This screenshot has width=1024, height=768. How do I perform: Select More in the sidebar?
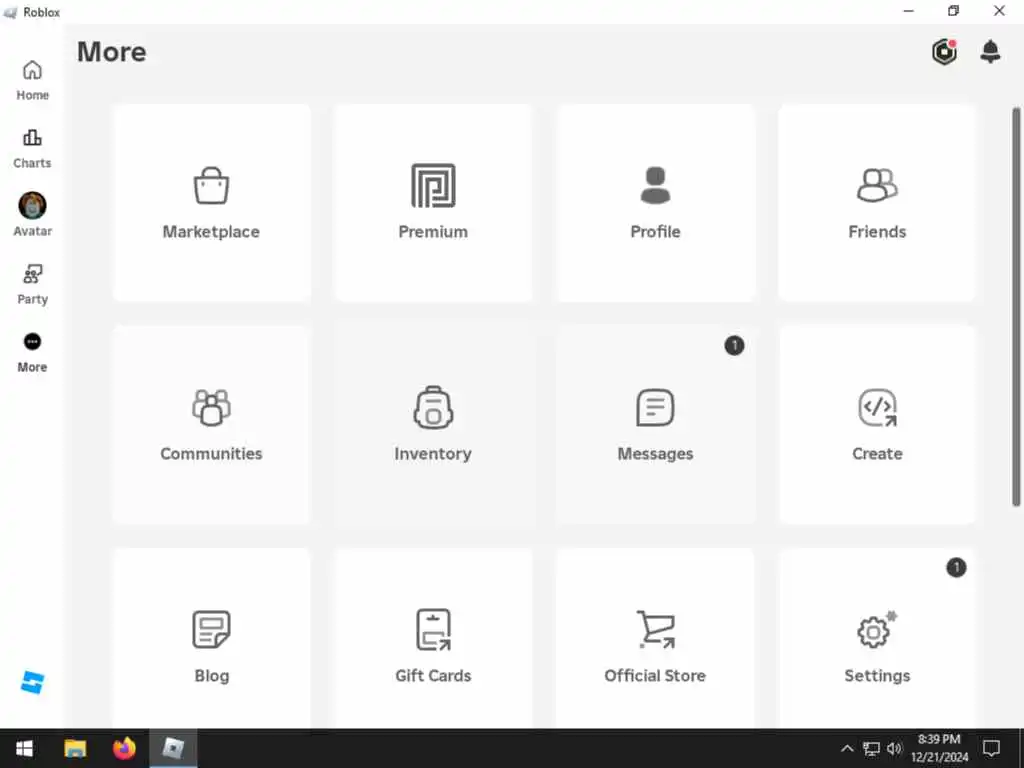point(32,353)
